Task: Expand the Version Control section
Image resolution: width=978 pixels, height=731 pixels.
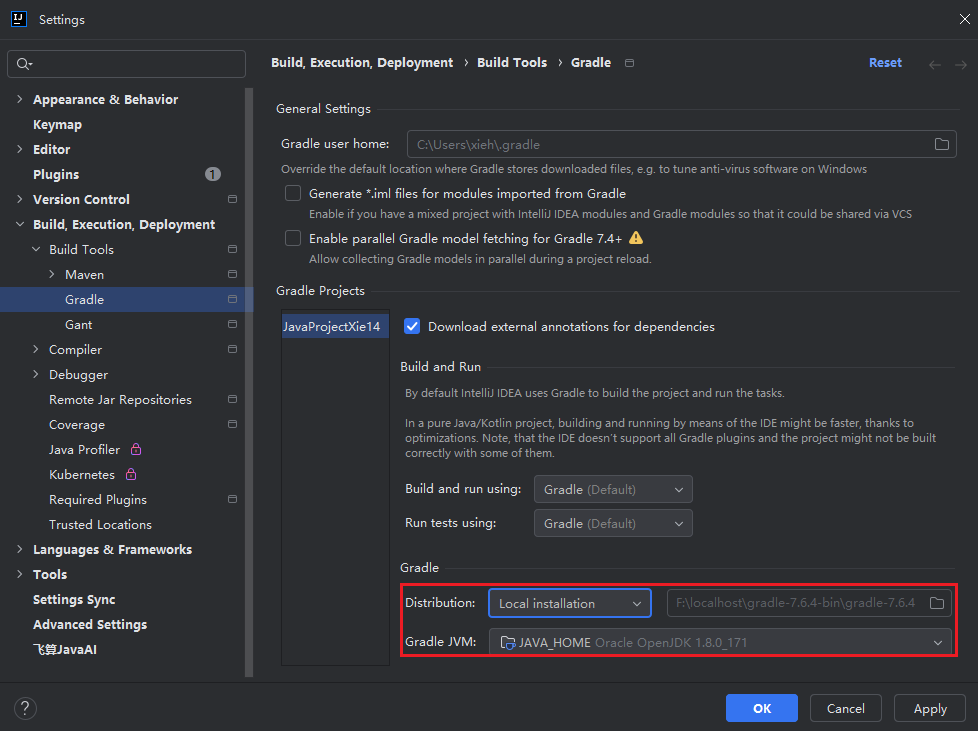Action: [x=19, y=199]
